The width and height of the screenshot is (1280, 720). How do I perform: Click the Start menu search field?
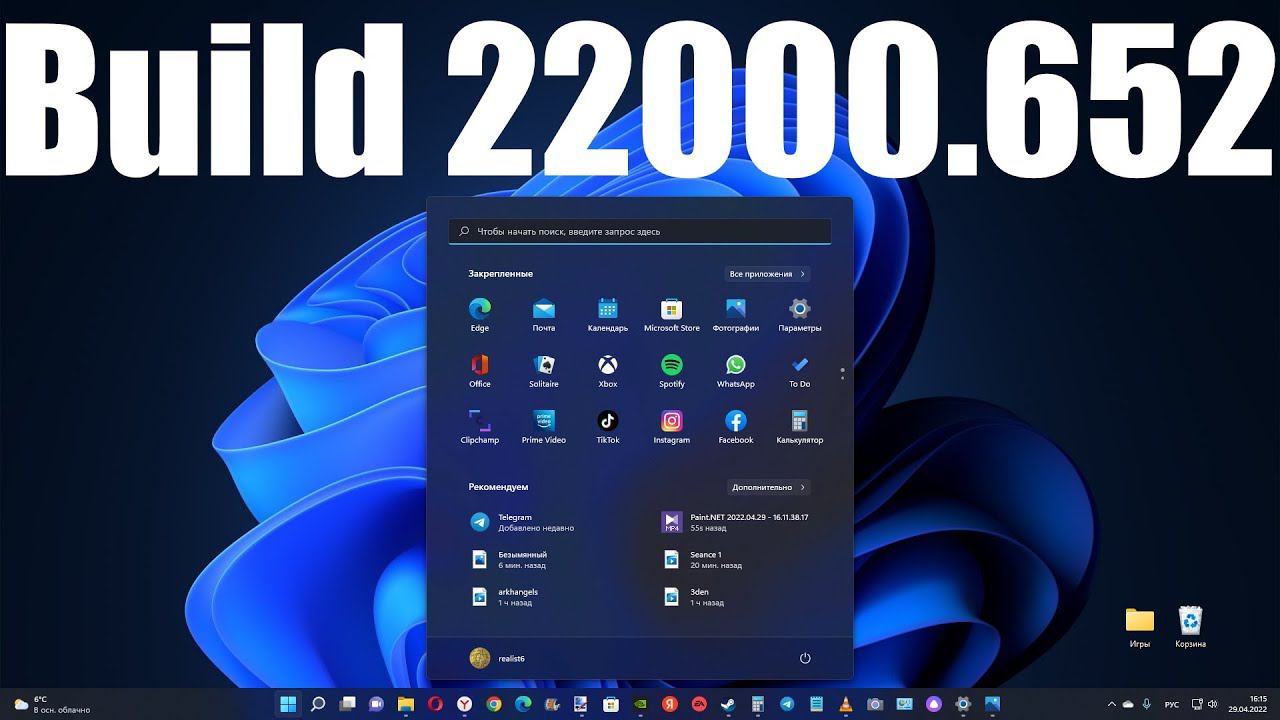[x=640, y=231]
